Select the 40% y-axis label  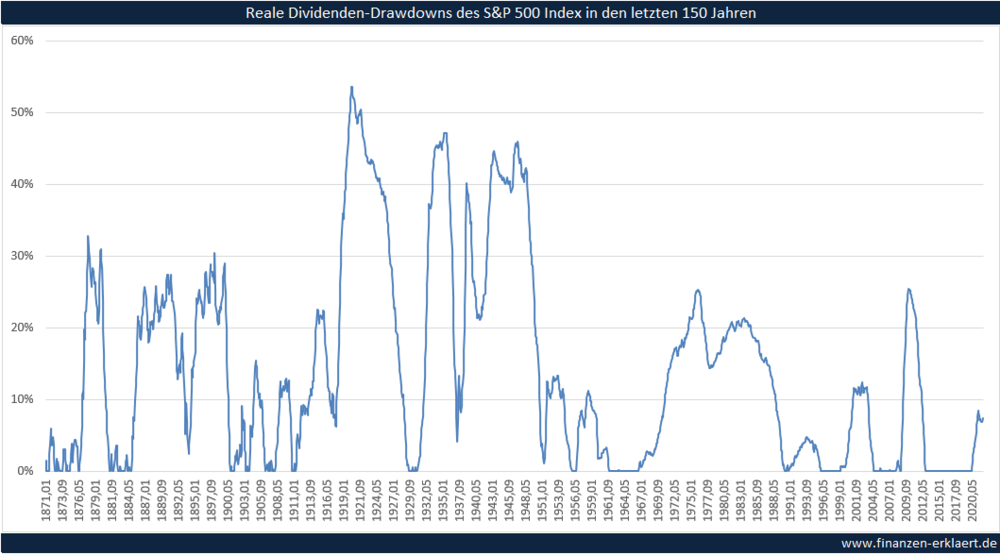tap(22, 184)
